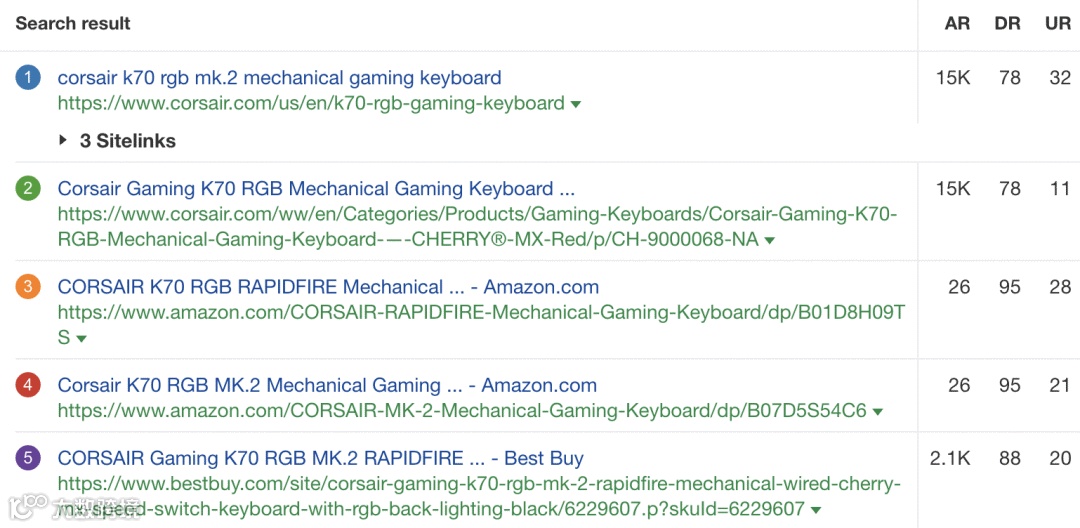
Task: Expand the 3 Sitelinks disclosure triangle
Action: (x=63, y=140)
